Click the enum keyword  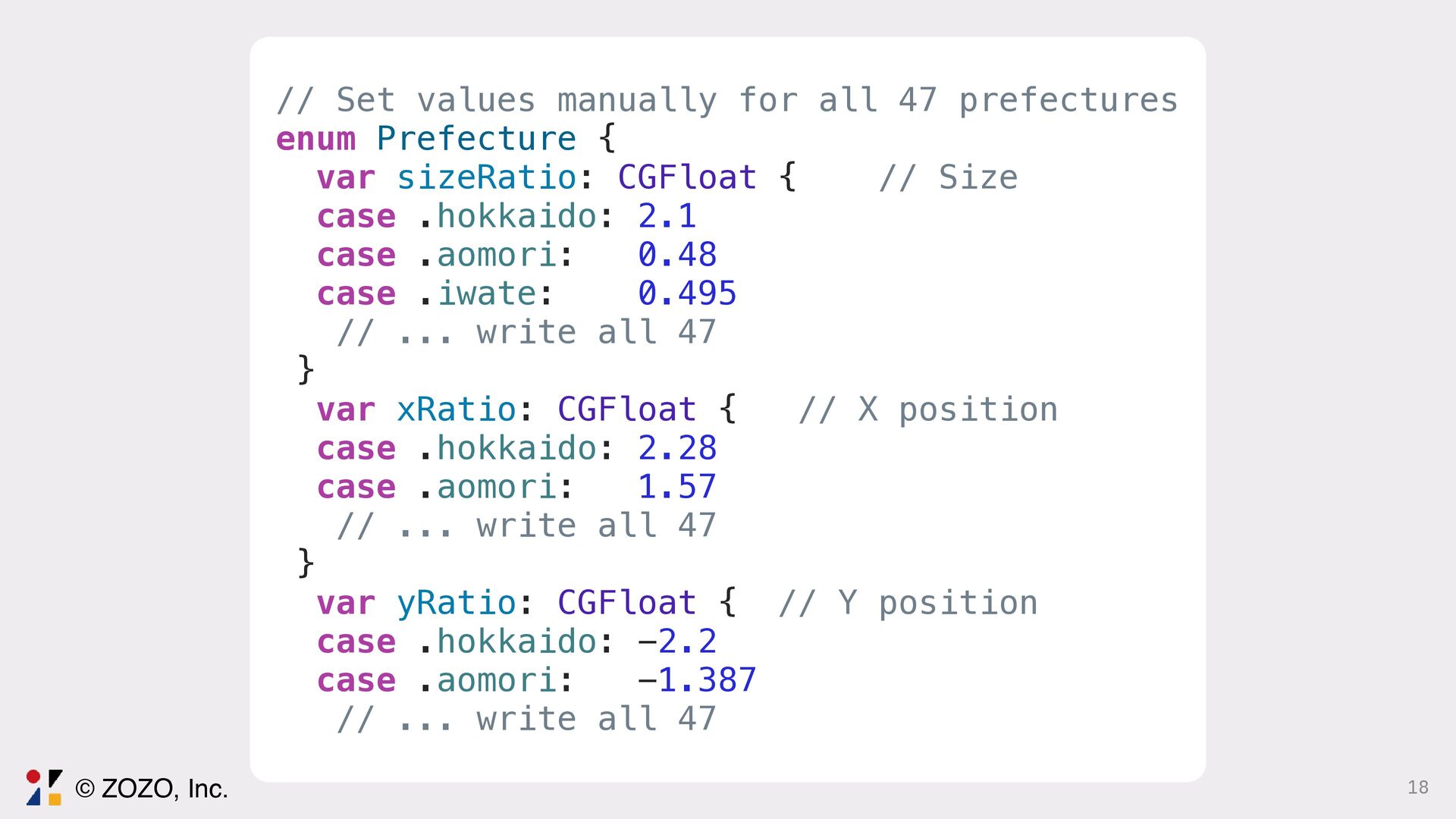click(x=315, y=139)
